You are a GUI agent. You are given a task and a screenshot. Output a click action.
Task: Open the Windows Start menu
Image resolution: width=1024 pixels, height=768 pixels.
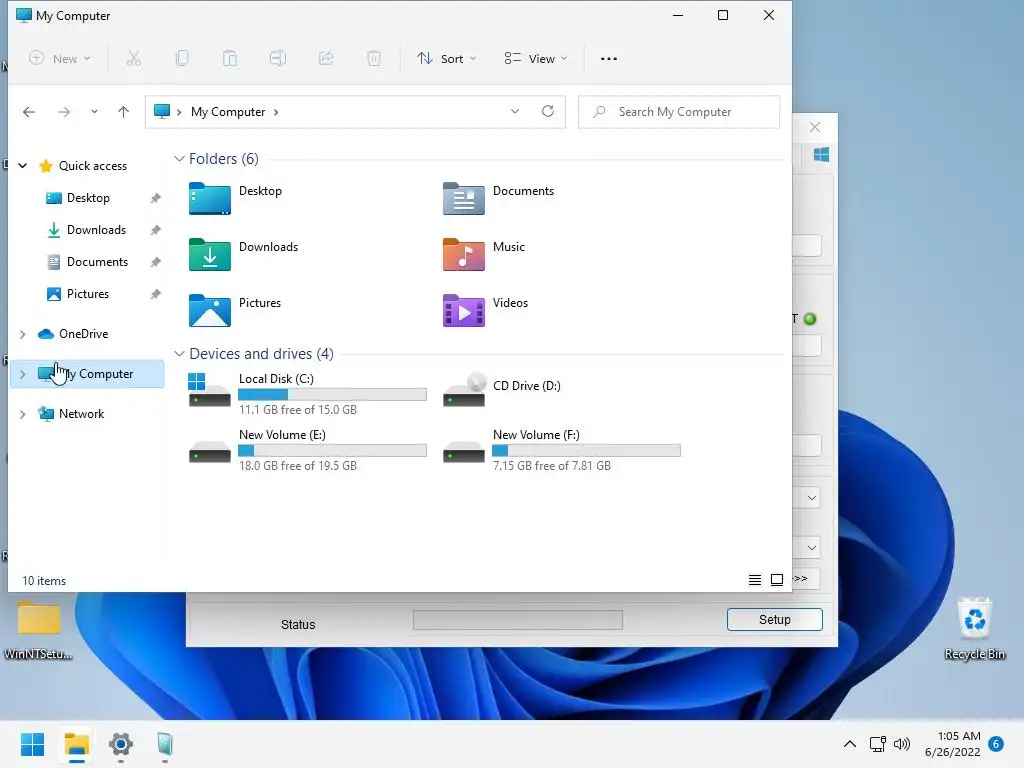[x=32, y=744]
